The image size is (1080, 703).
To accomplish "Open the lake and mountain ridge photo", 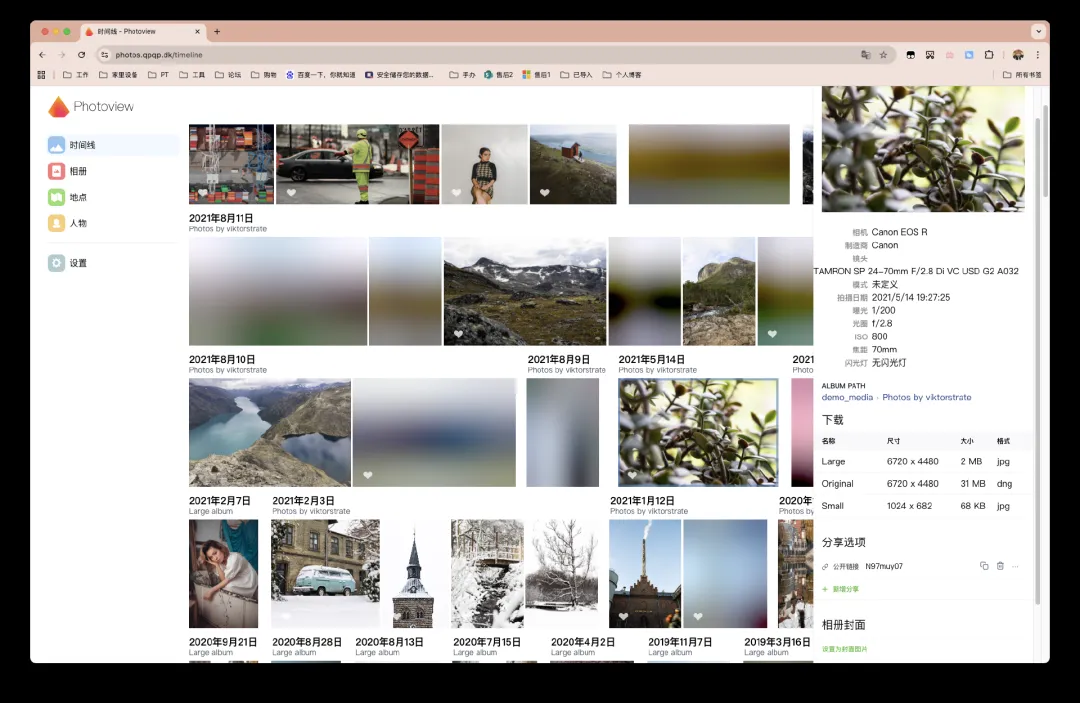I will click(269, 432).
